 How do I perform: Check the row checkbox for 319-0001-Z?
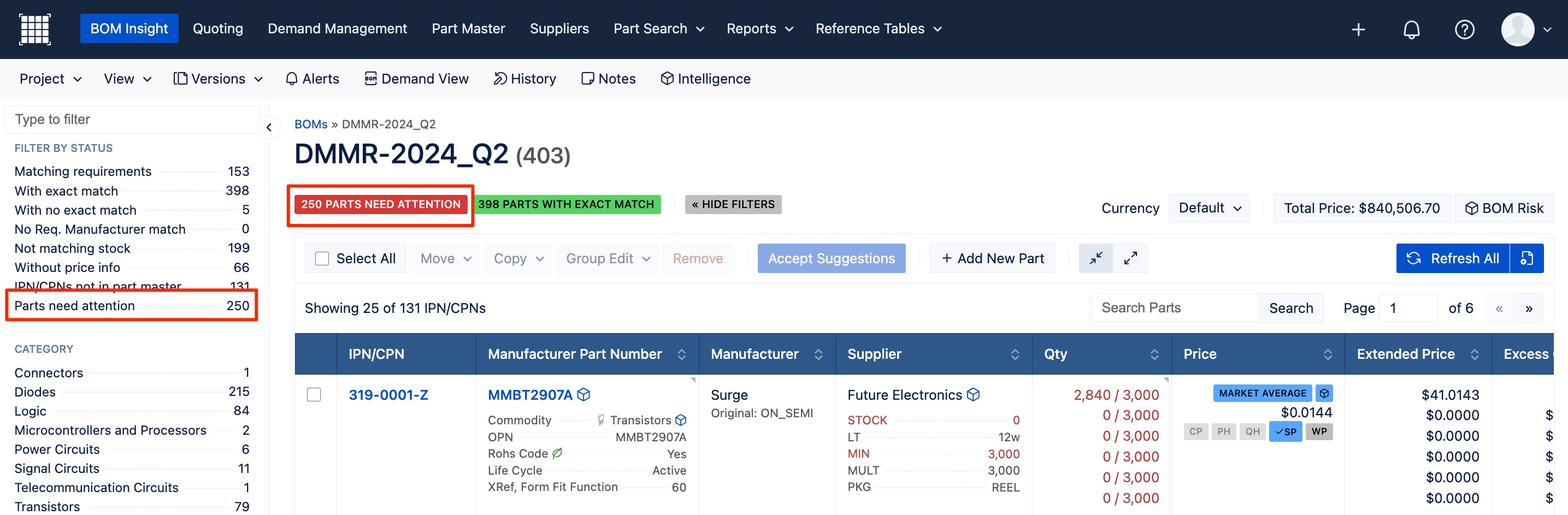click(314, 394)
